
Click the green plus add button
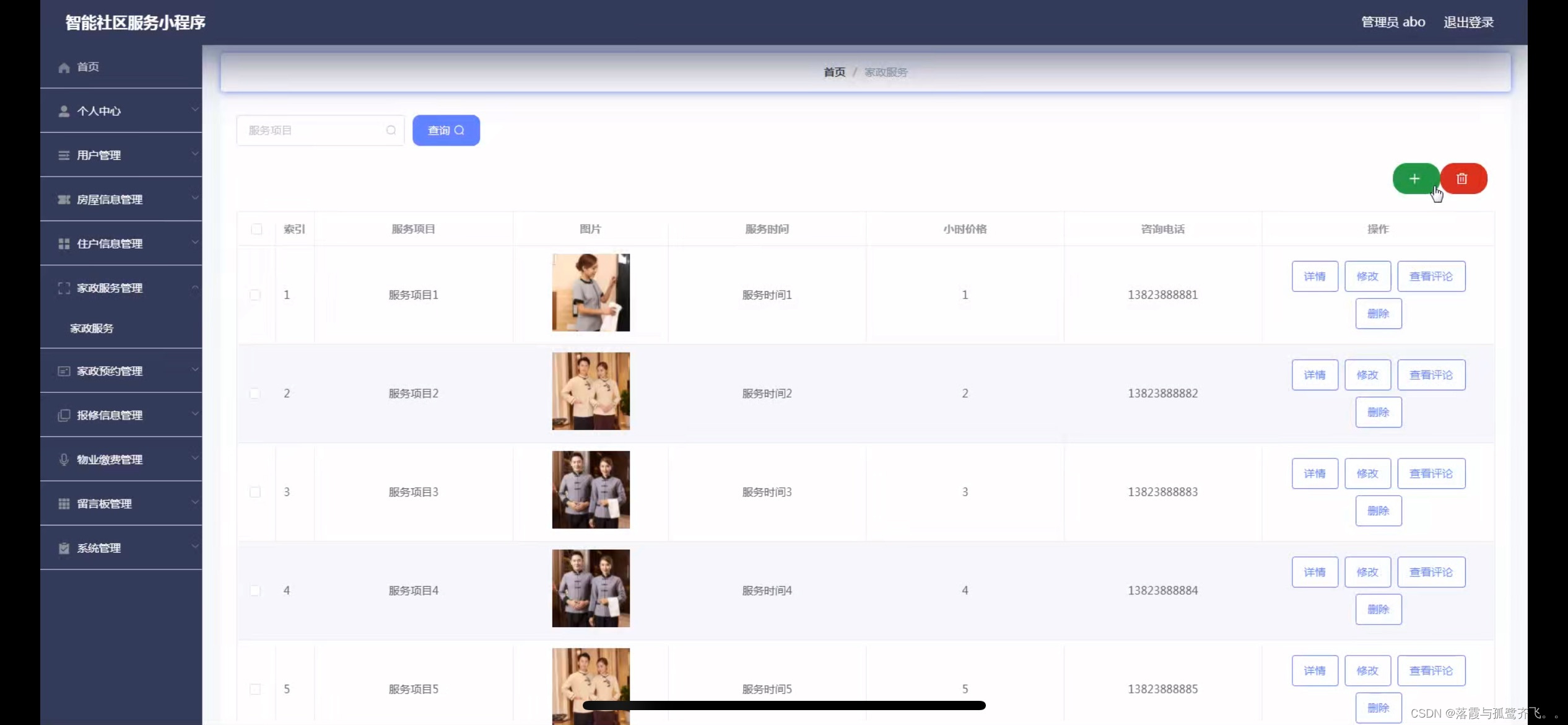click(1416, 178)
